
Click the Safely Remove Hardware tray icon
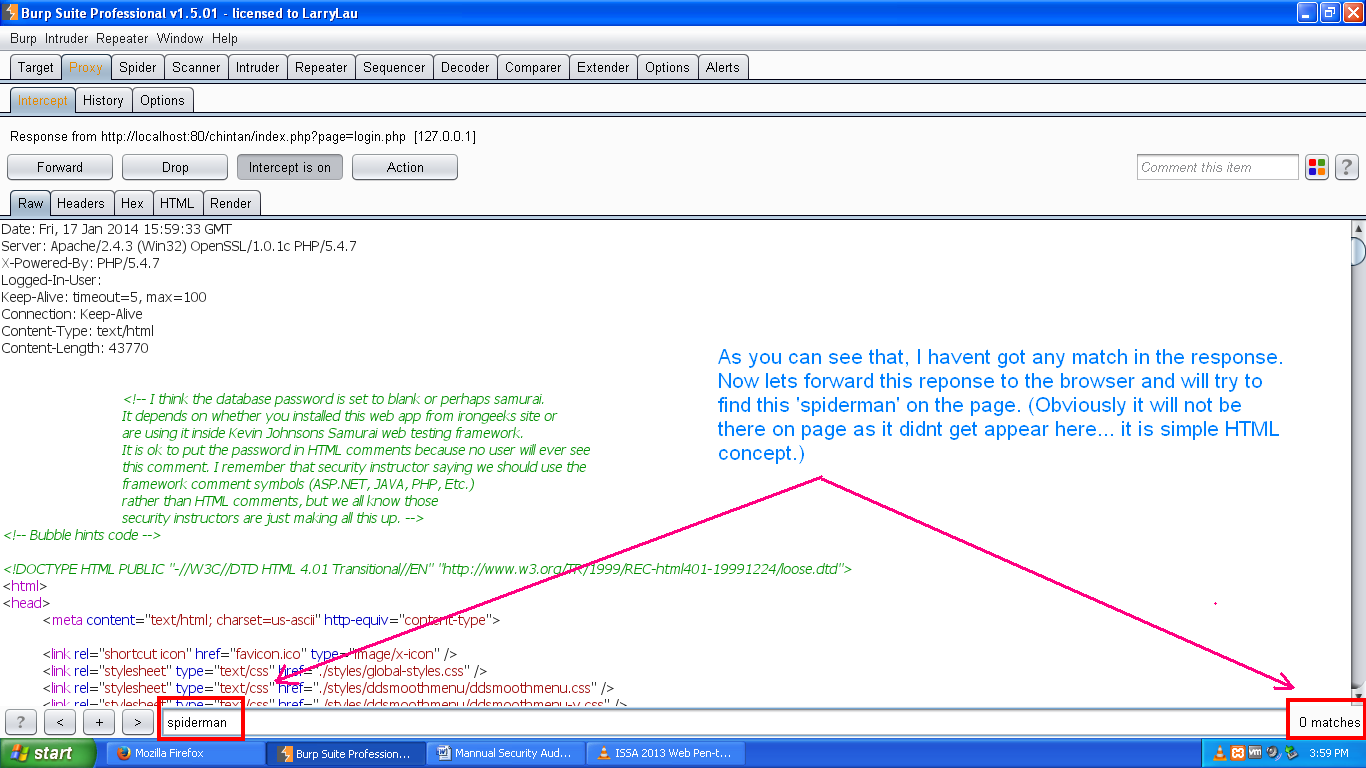1291,753
